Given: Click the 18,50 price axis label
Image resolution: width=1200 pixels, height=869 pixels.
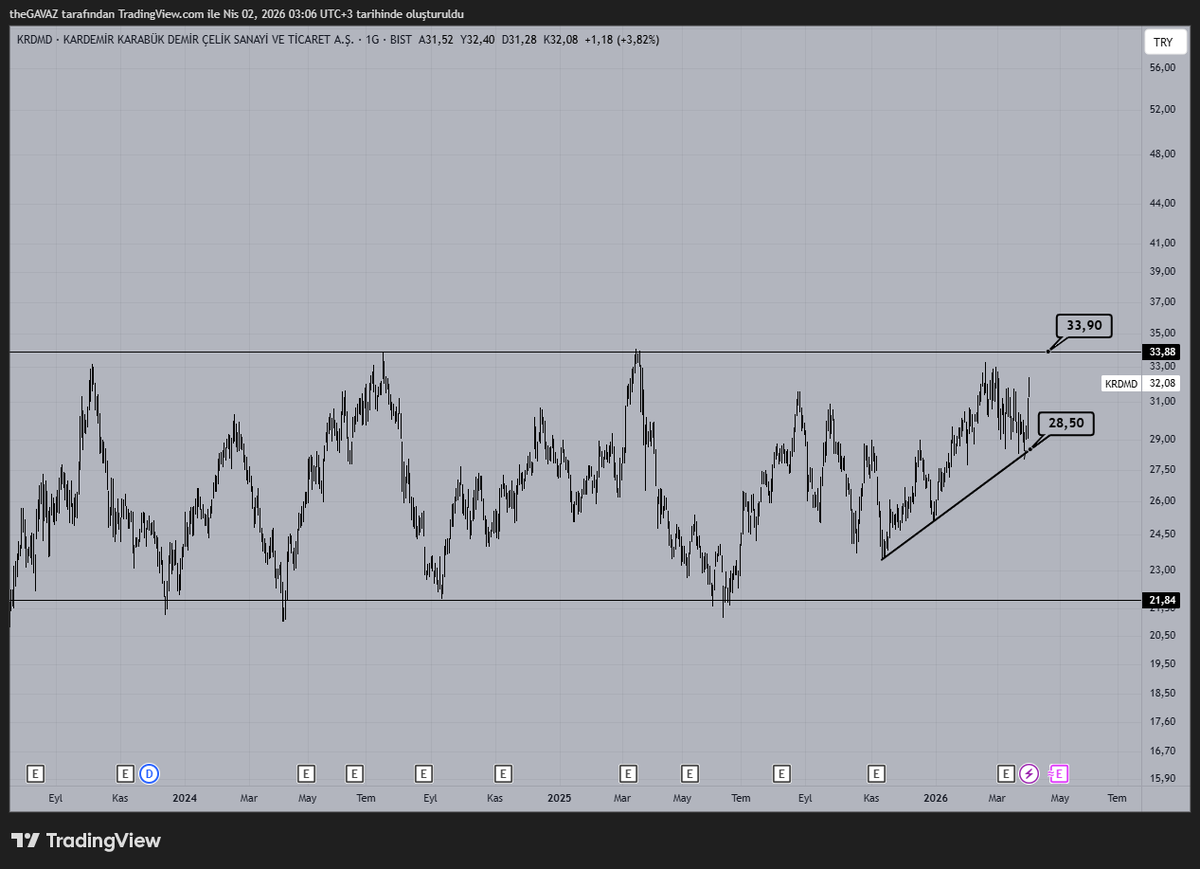Looking at the screenshot, I should (1162, 692).
